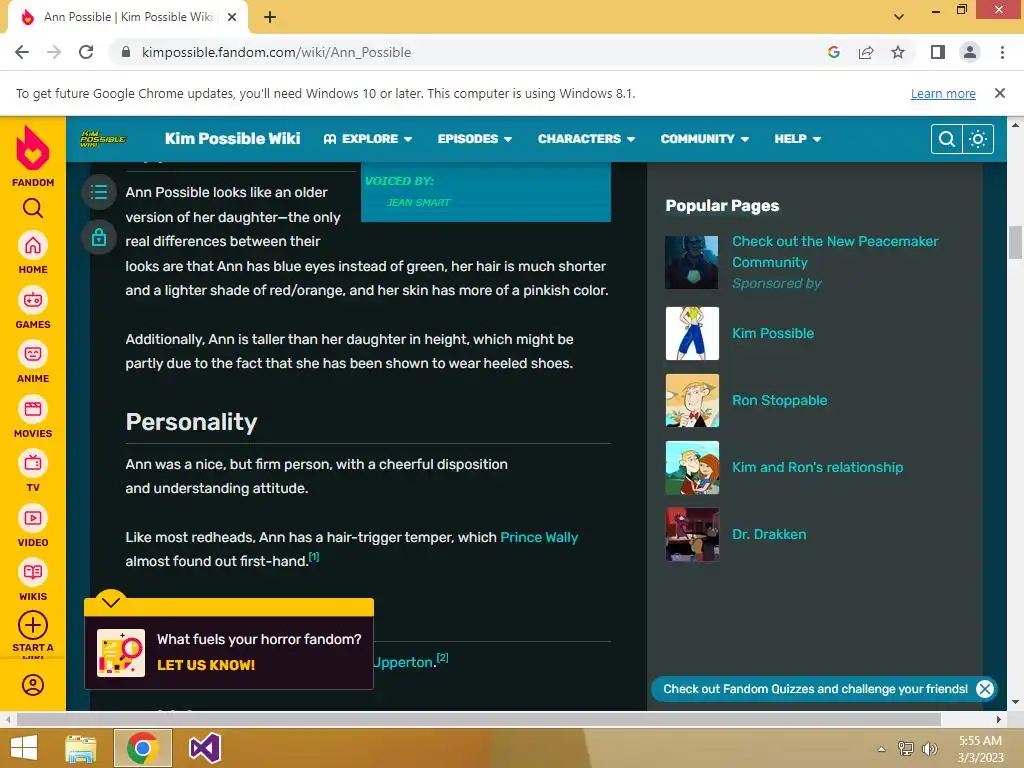Open the TV section icon
1024x768 pixels.
pyautogui.click(x=33, y=464)
